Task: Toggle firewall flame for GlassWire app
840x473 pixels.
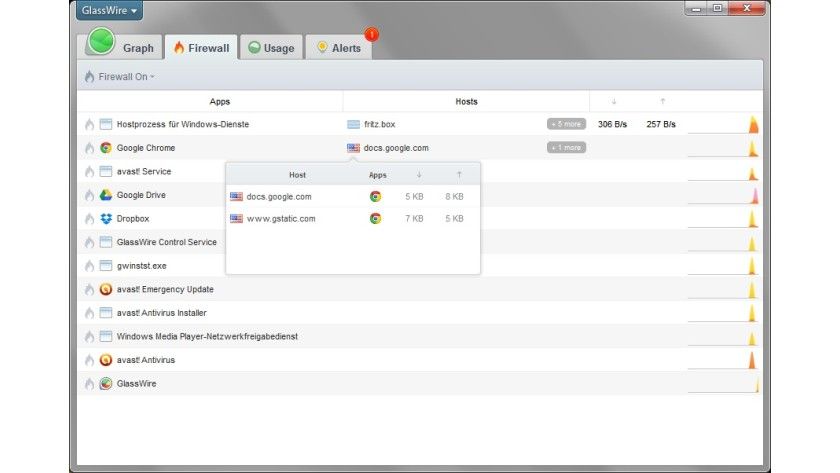Action: coord(89,384)
